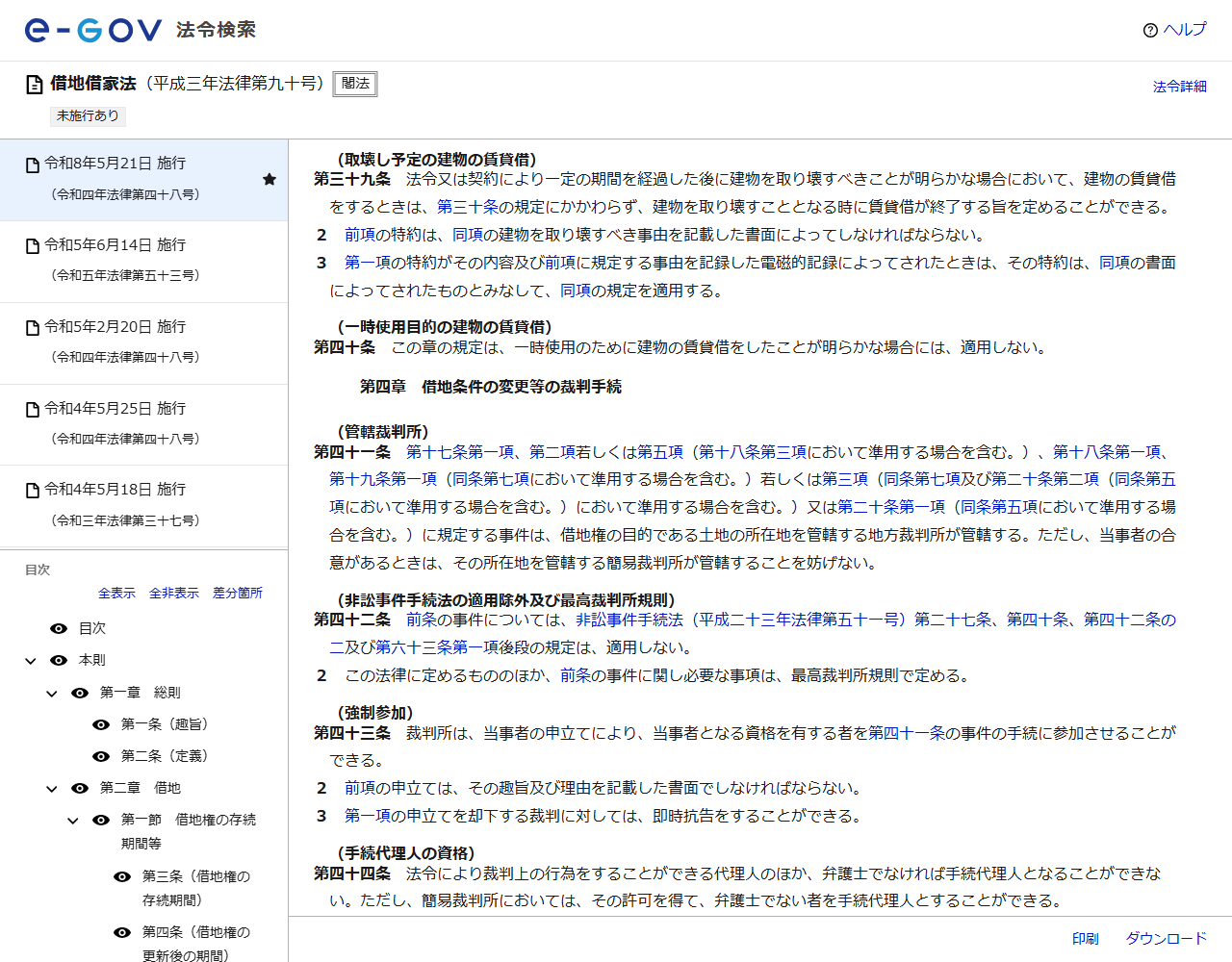
Task: Toggle visibility eye for 第二条（定義）
Action: point(101,756)
